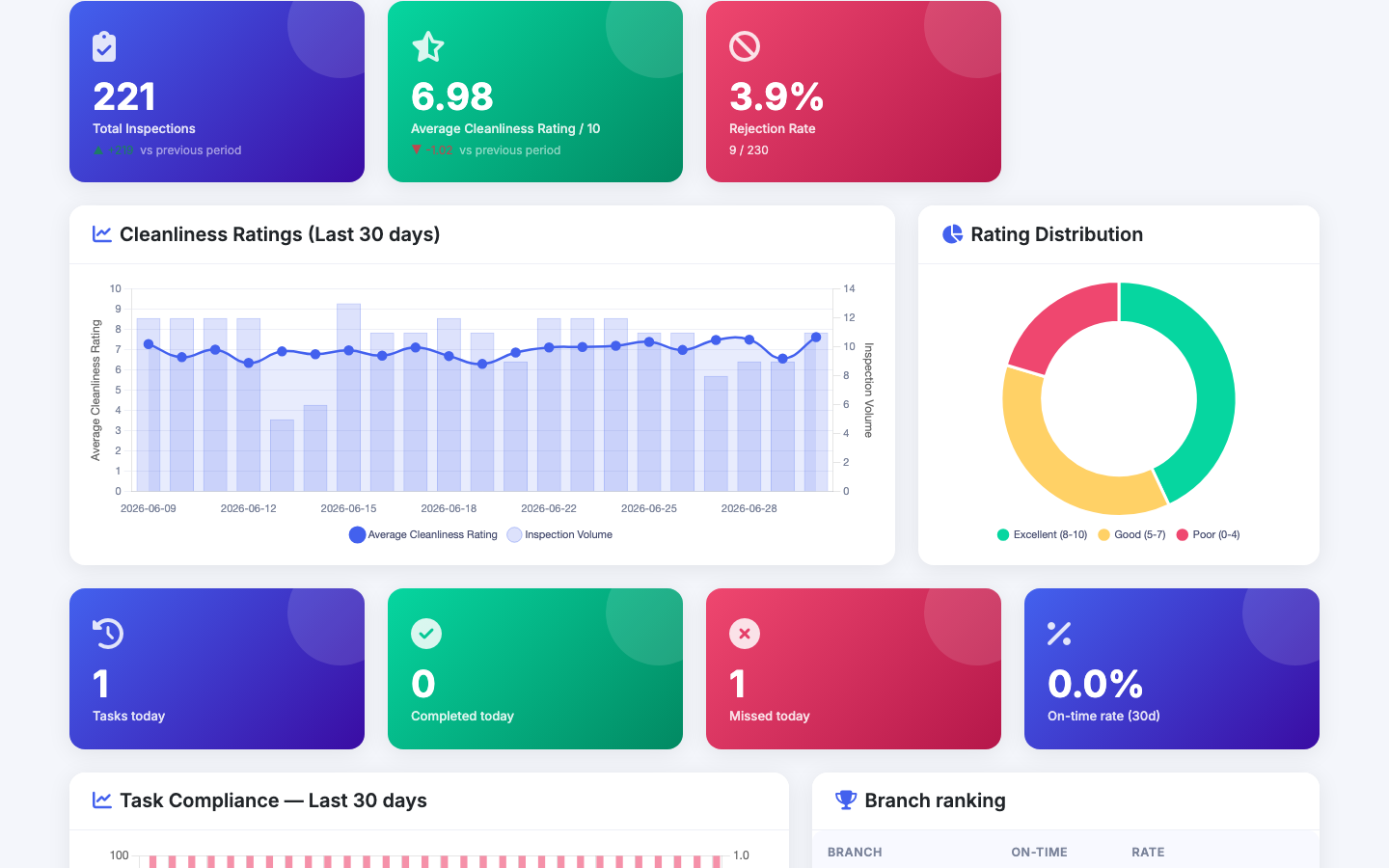Click the 2026-06-12 axis date label

(248, 508)
